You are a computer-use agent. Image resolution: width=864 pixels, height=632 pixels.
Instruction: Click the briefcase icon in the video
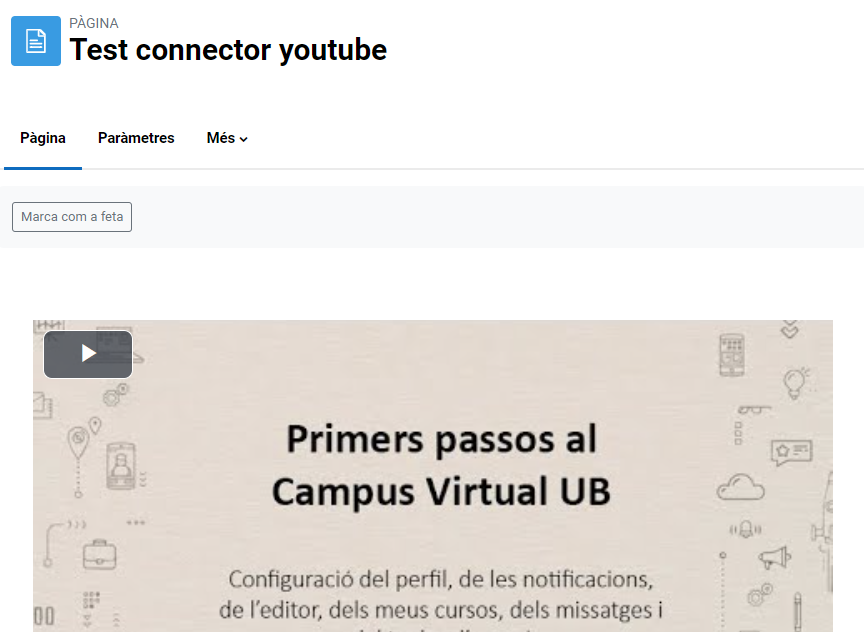[x=99, y=554]
